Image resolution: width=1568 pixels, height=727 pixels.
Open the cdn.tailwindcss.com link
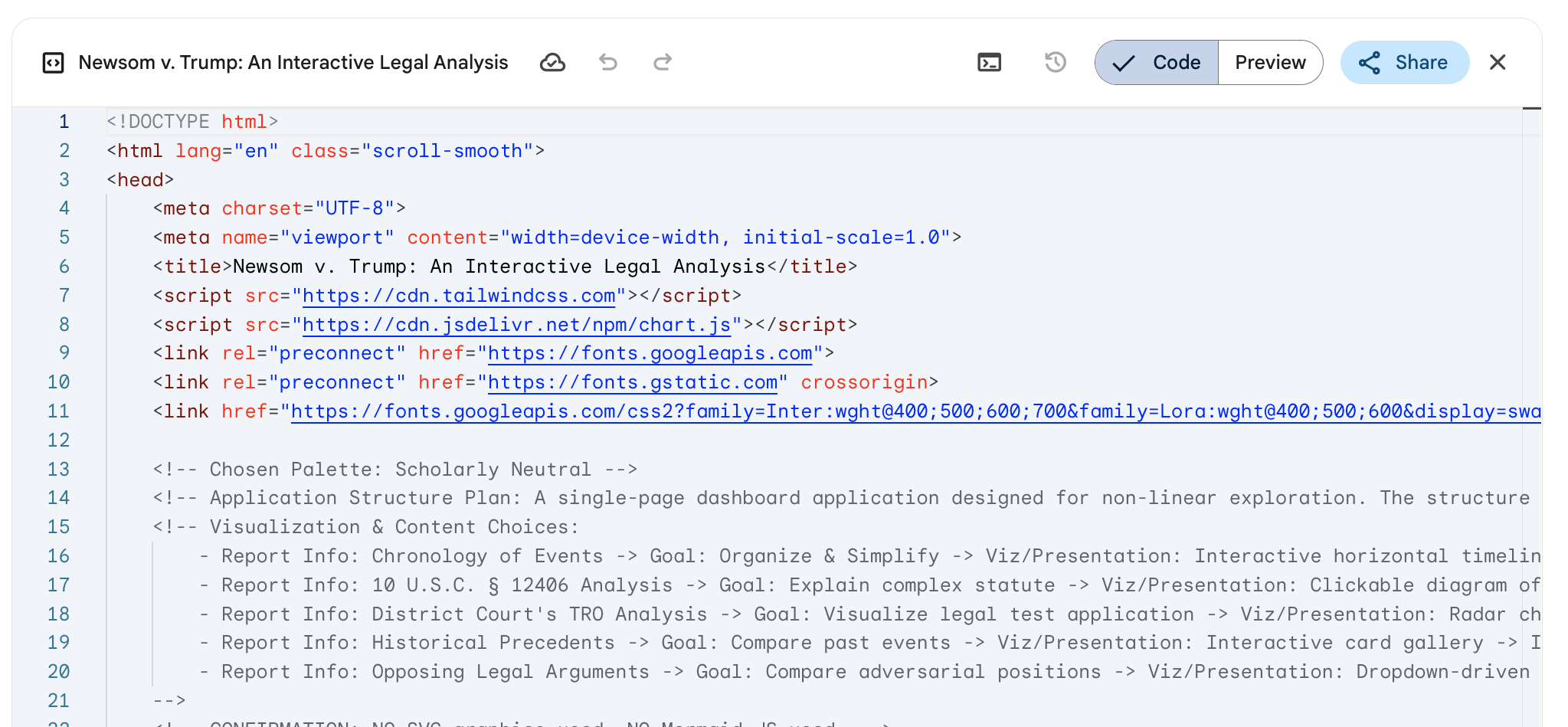(459, 296)
